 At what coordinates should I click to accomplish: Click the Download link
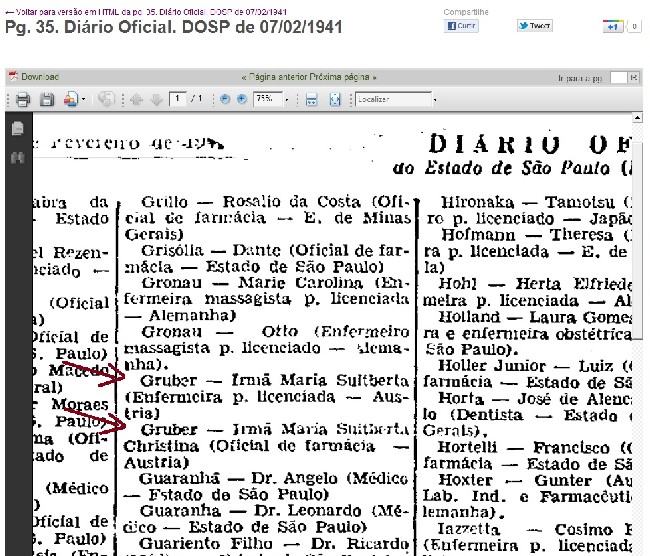[39, 77]
